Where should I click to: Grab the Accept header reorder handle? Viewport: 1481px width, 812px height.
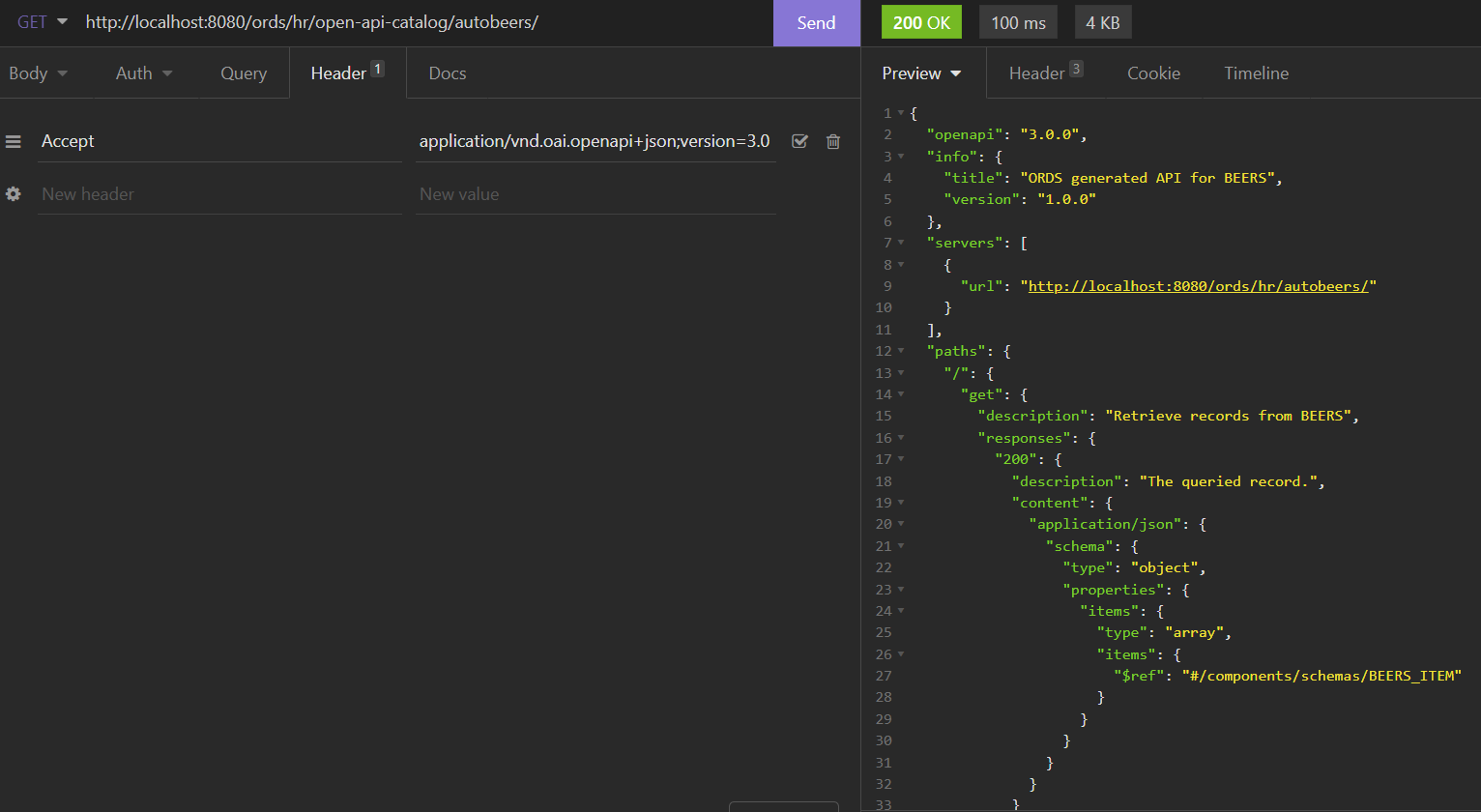point(14,142)
